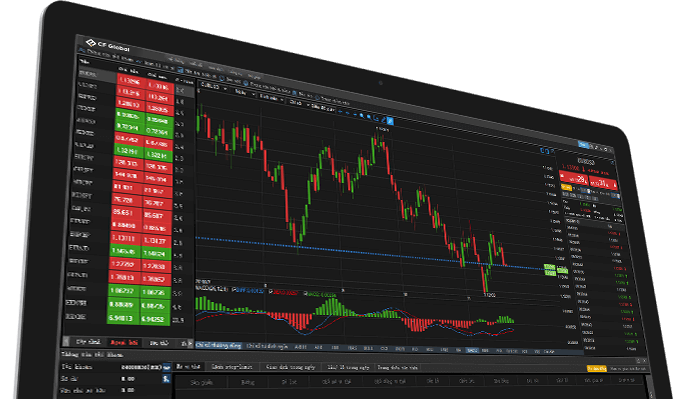
Task: Select the highlighted indicator tab below the chart
Action: coord(219,345)
